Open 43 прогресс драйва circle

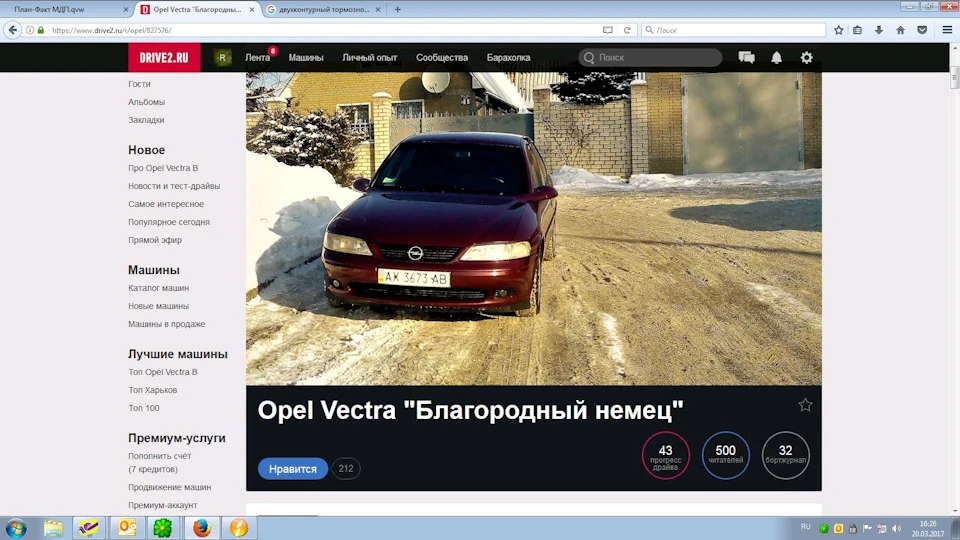coord(666,456)
